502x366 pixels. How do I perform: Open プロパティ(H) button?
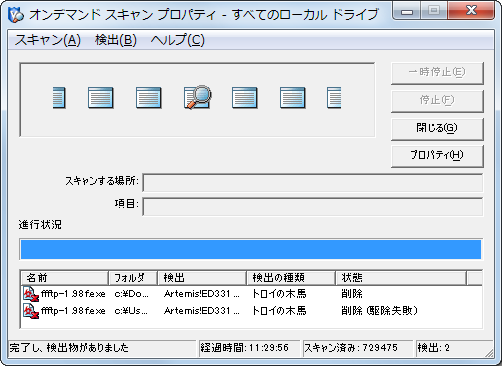point(437,156)
